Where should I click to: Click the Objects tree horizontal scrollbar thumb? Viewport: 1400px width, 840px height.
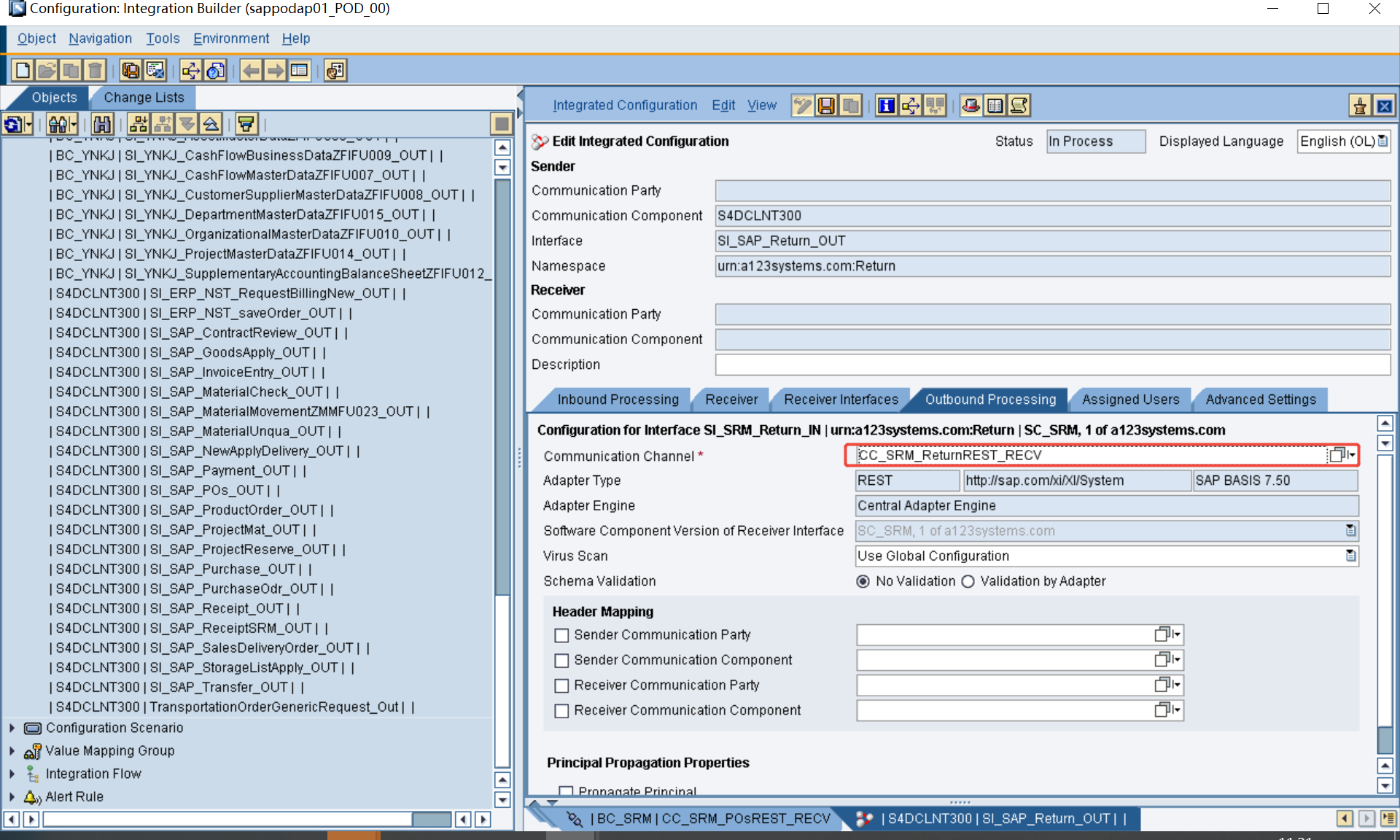tap(432, 820)
